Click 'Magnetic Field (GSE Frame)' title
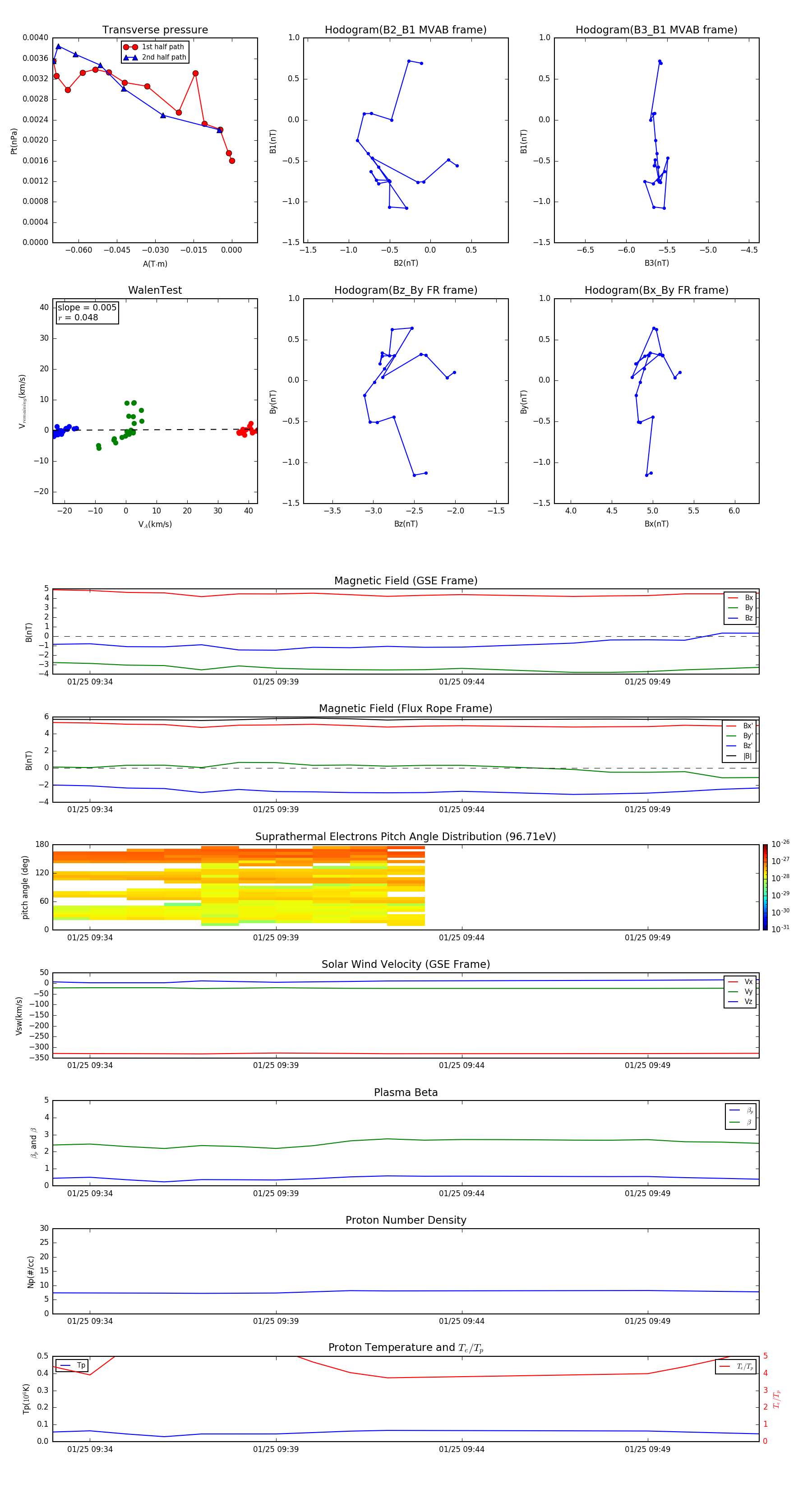The height and width of the screenshot is (1489, 812). [406, 580]
